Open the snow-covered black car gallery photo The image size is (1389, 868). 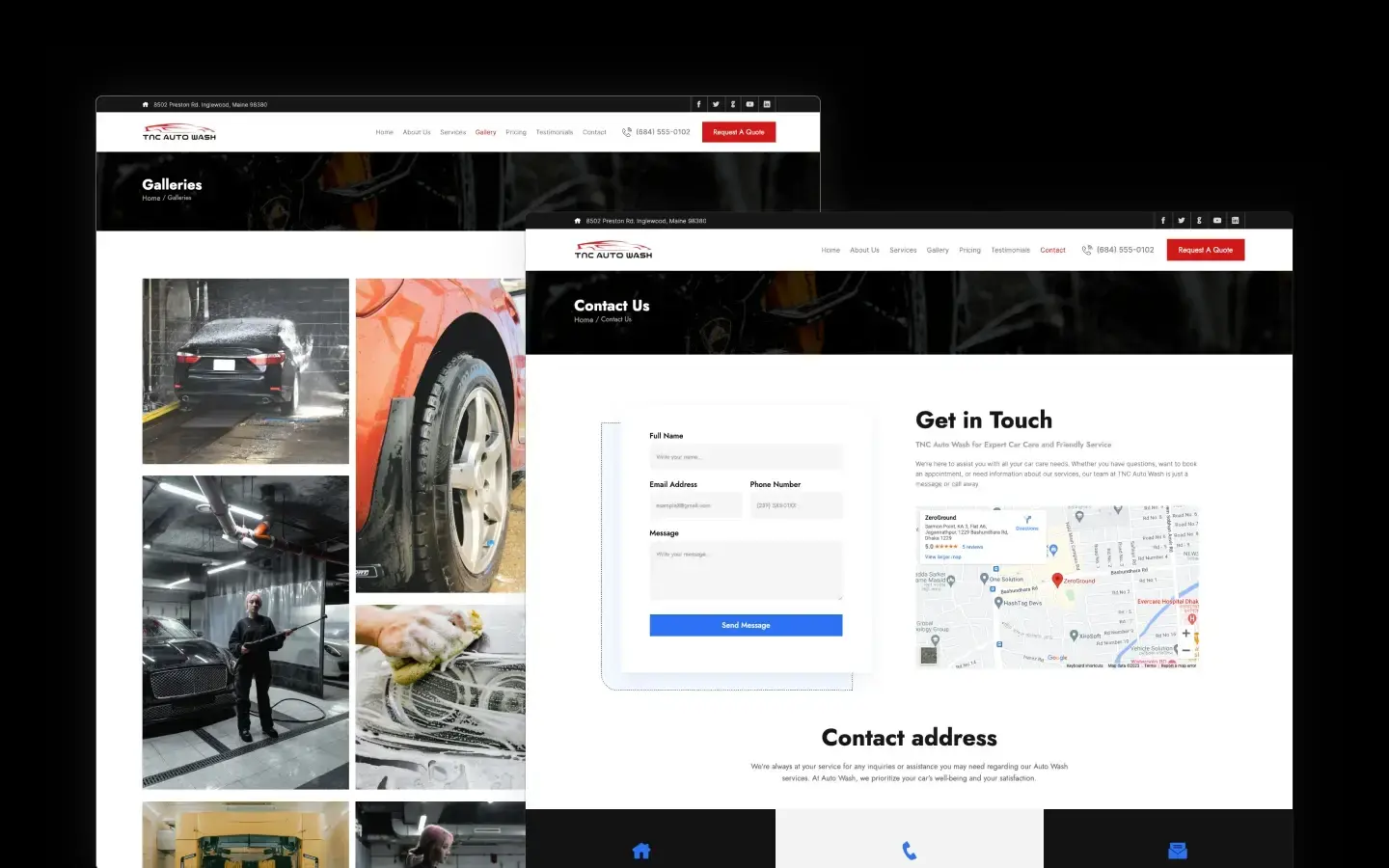click(246, 371)
